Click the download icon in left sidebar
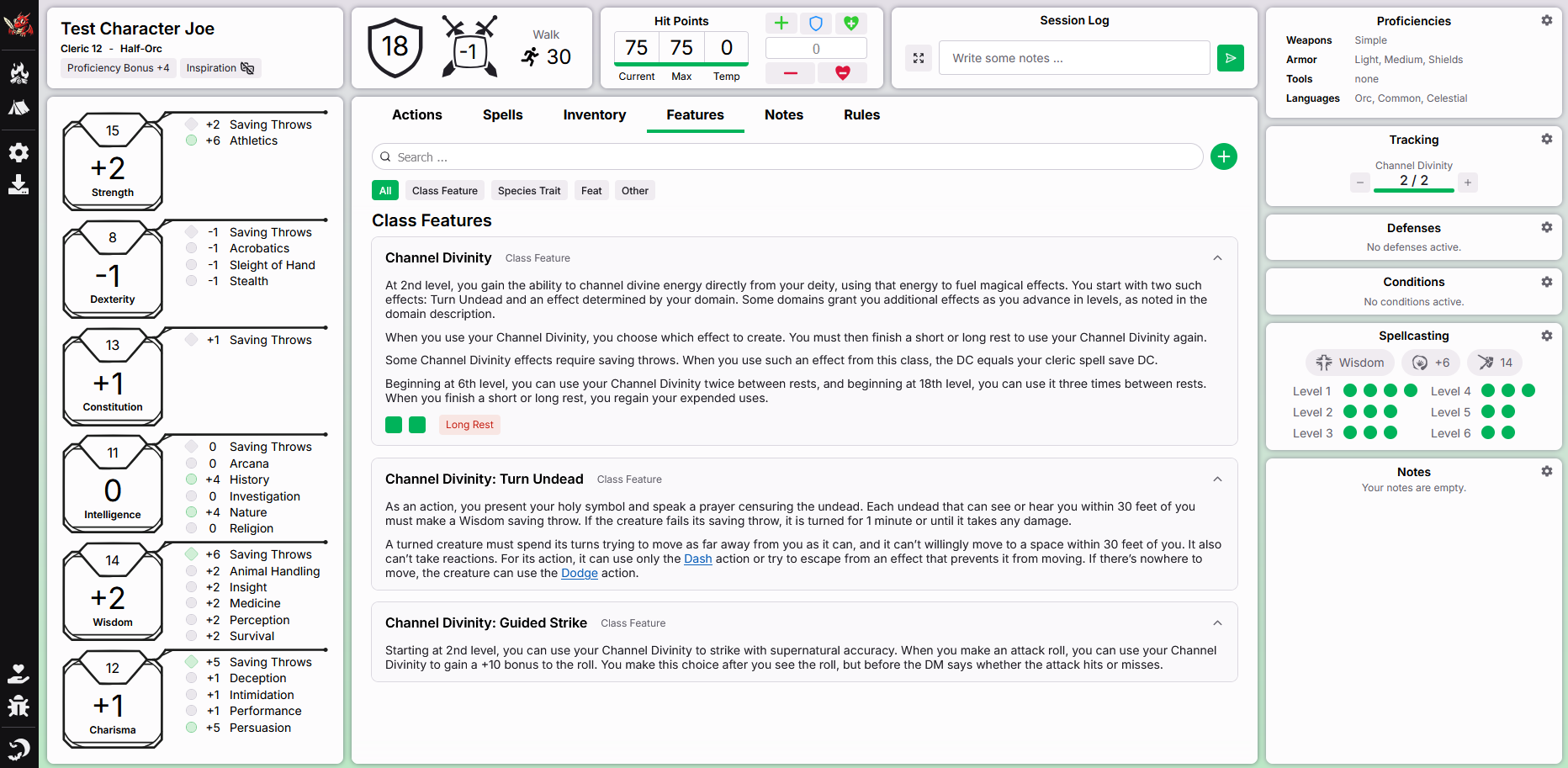This screenshot has height=768, width=1568. click(x=19, y=185)
